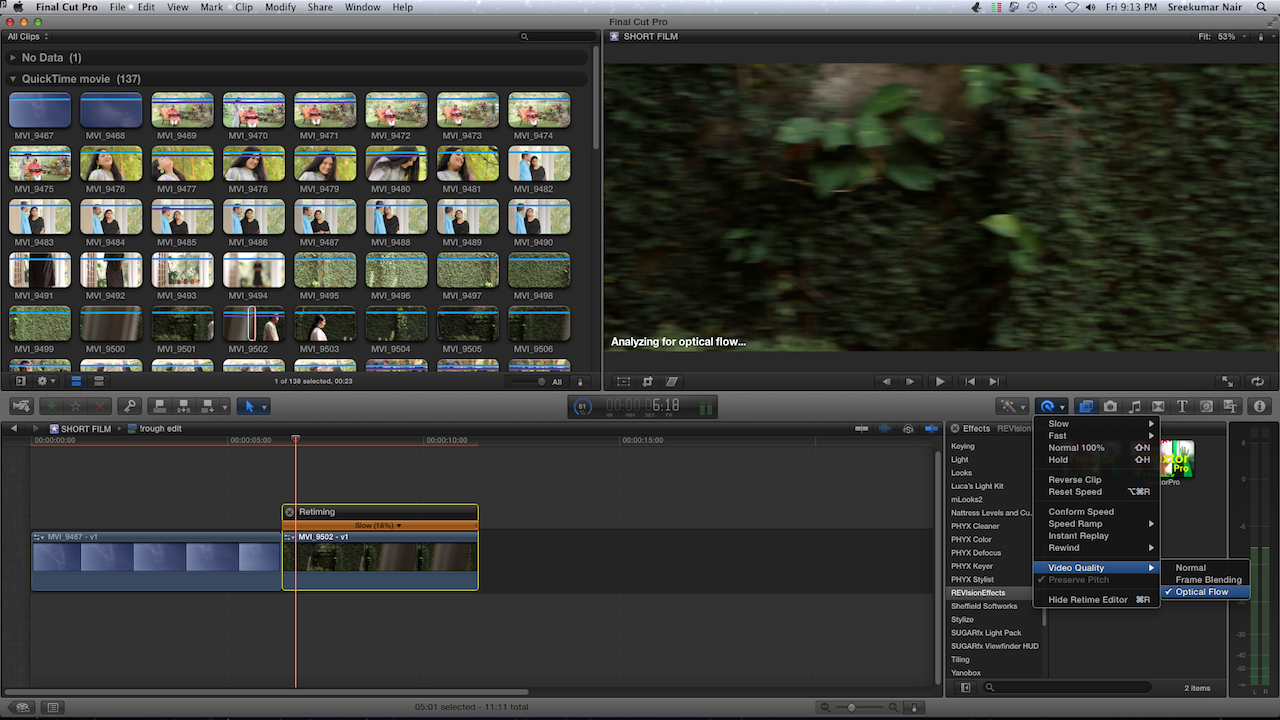Open the keyword editor key icon
This screenshot has width=1280, height=720.
[x=128, y=406]
